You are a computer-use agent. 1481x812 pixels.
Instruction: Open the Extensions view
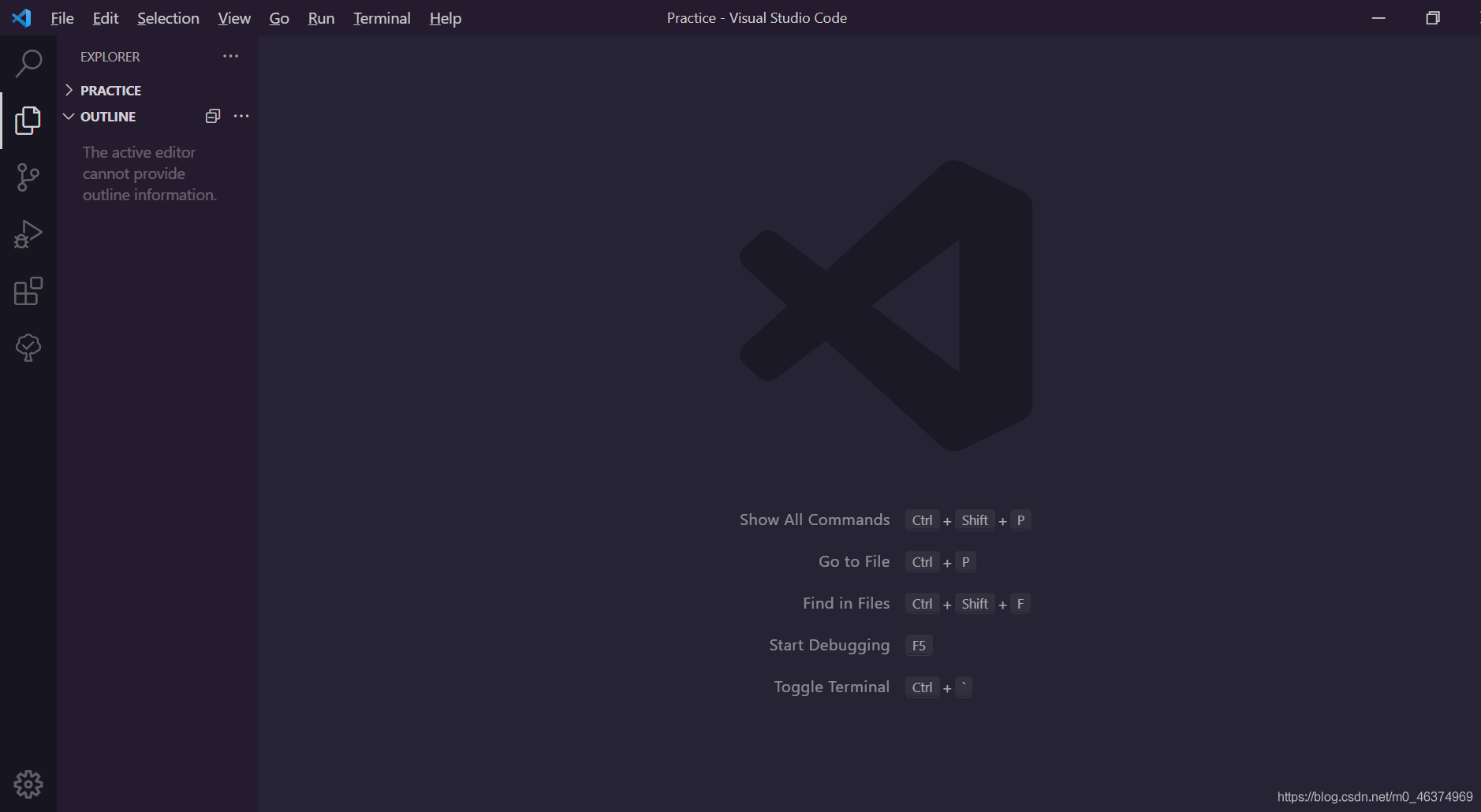click(28, 291)
